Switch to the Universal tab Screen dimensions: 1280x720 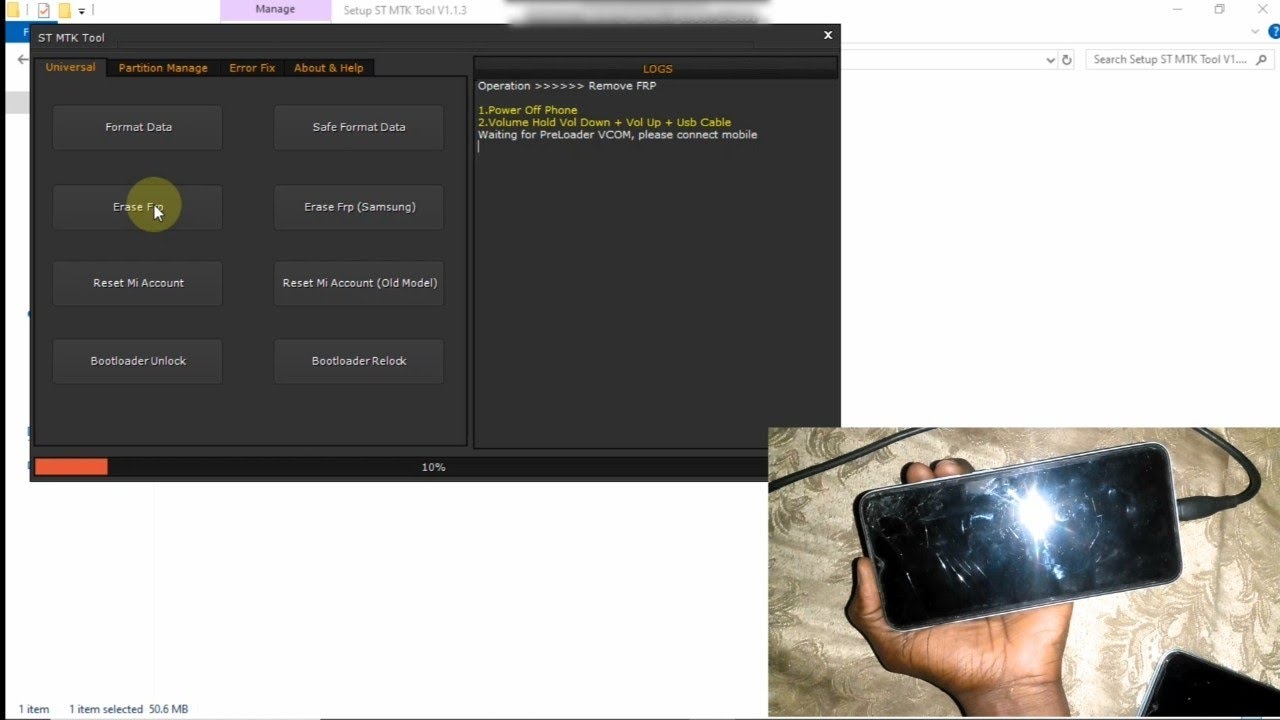point(71,67)
